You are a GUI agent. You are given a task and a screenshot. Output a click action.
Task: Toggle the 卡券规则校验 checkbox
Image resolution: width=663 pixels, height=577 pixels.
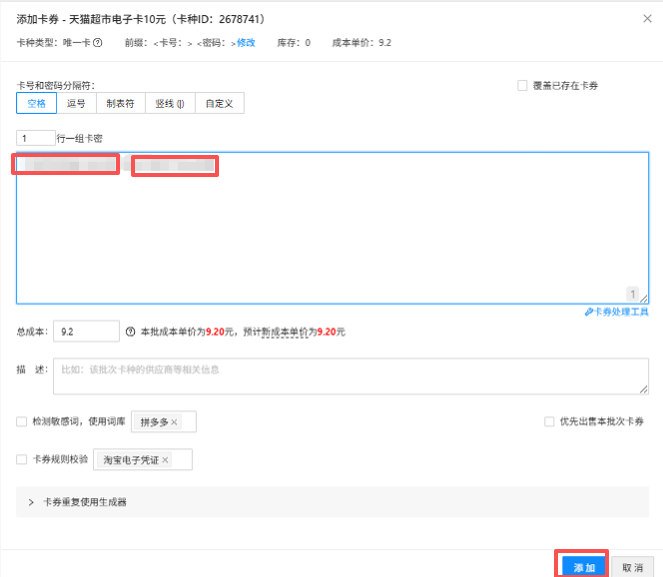[x=22, y=460]
